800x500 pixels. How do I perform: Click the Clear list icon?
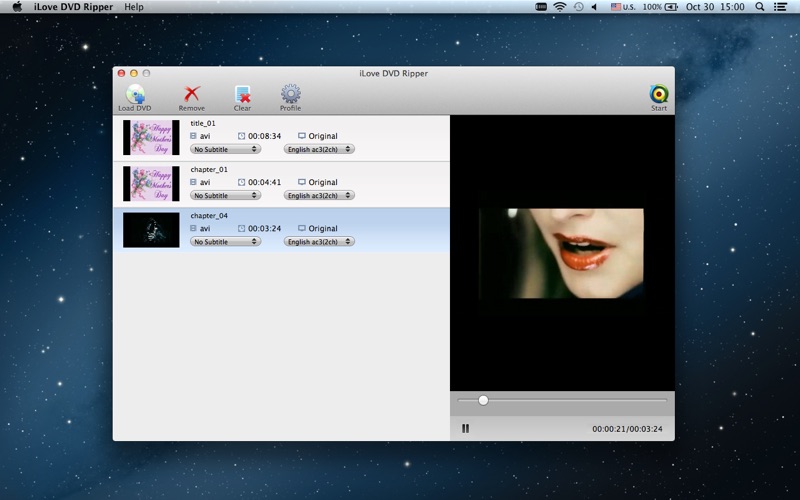(x=242, y=95)
